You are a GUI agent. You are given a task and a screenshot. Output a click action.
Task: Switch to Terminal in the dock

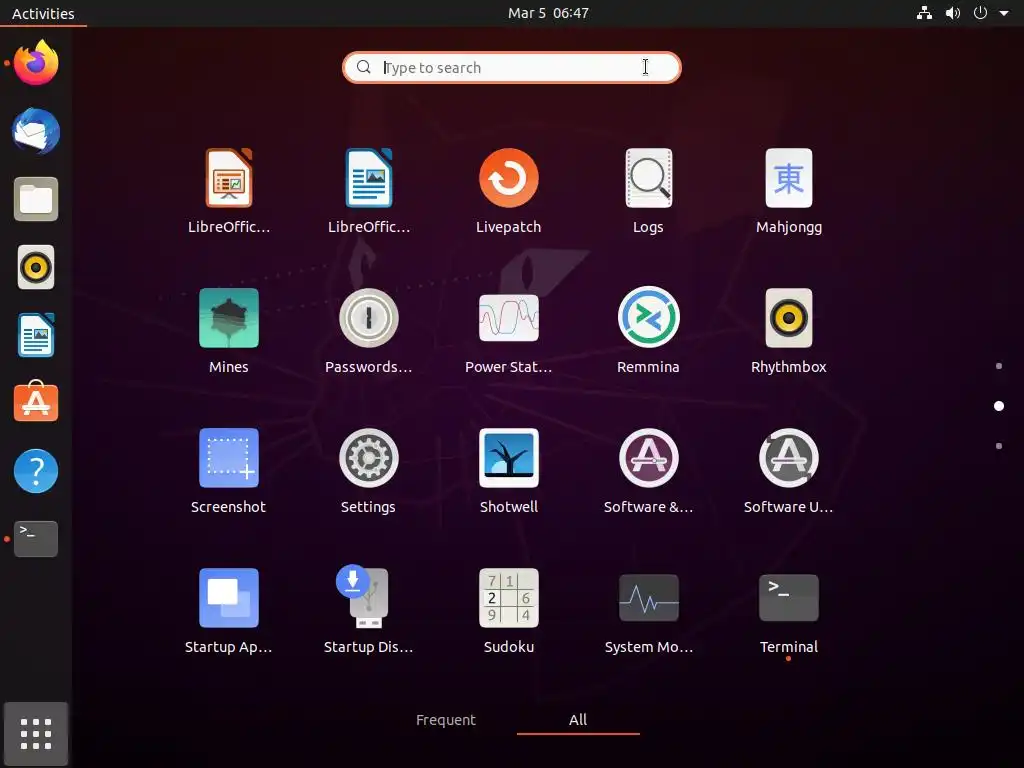click(x=36, y=539)
